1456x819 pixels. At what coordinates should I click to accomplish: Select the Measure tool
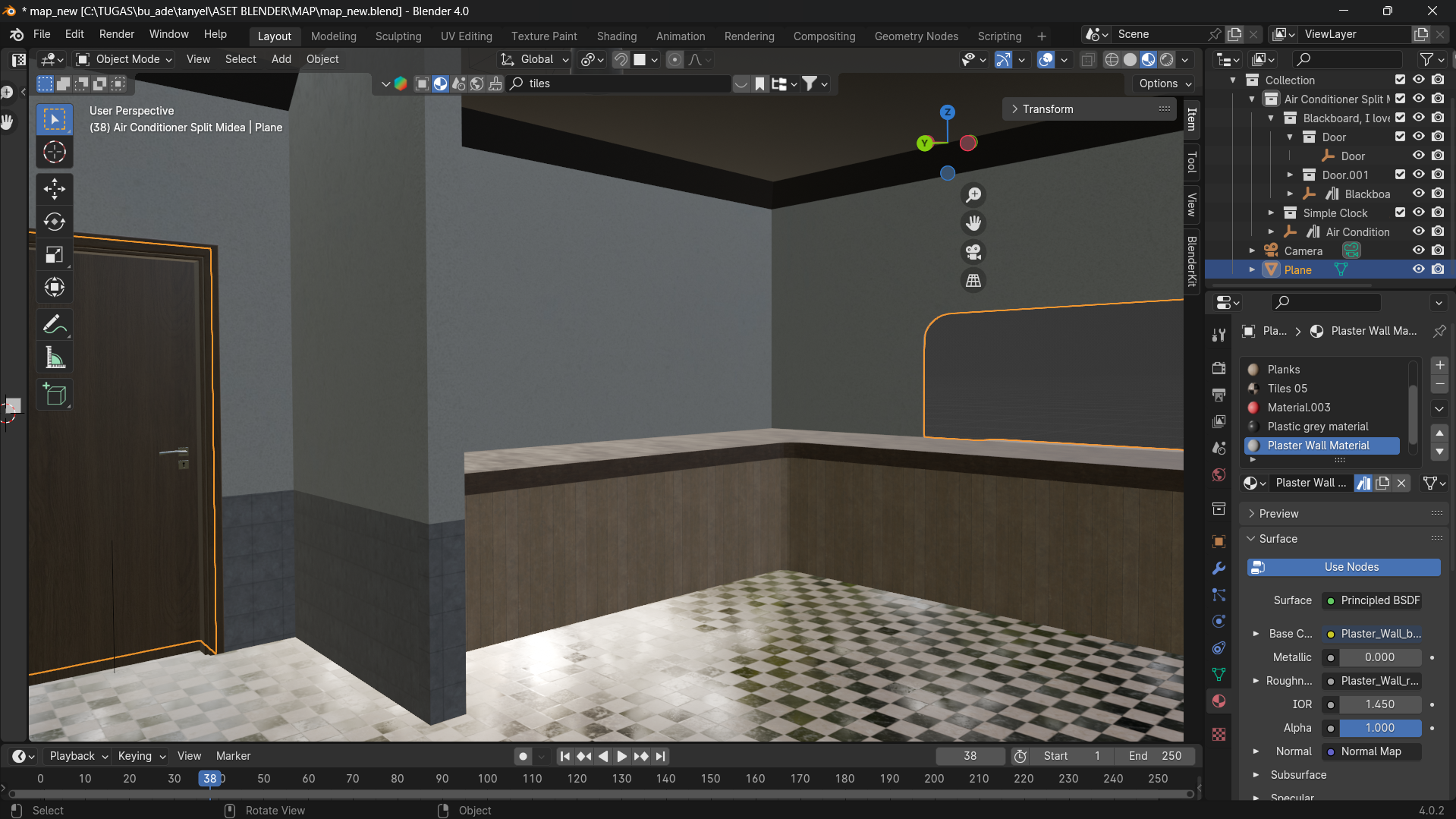54,358
